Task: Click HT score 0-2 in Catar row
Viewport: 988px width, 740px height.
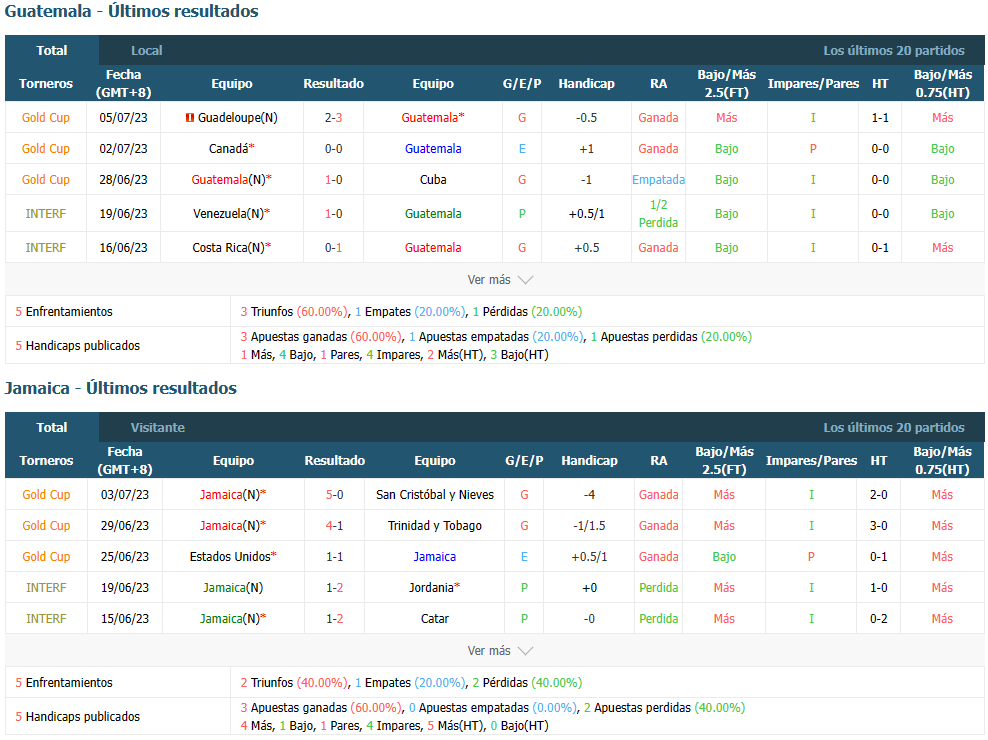Action: [879, 618]
